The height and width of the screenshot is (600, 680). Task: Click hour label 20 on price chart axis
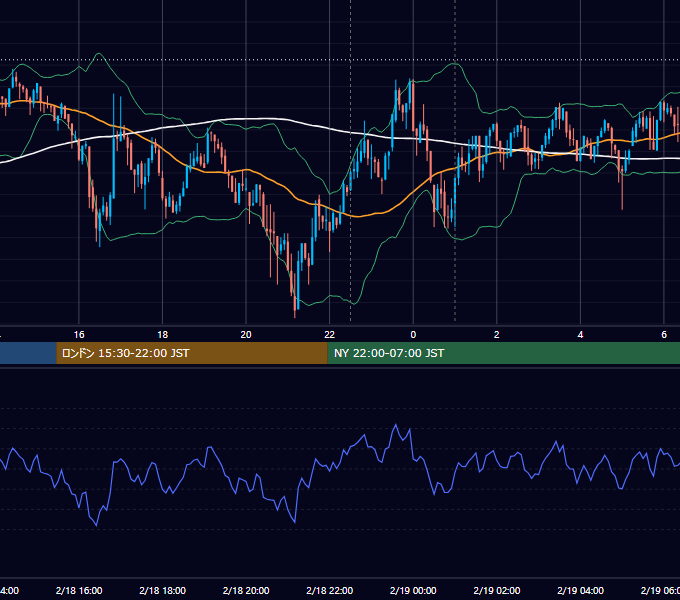point(246,335)
